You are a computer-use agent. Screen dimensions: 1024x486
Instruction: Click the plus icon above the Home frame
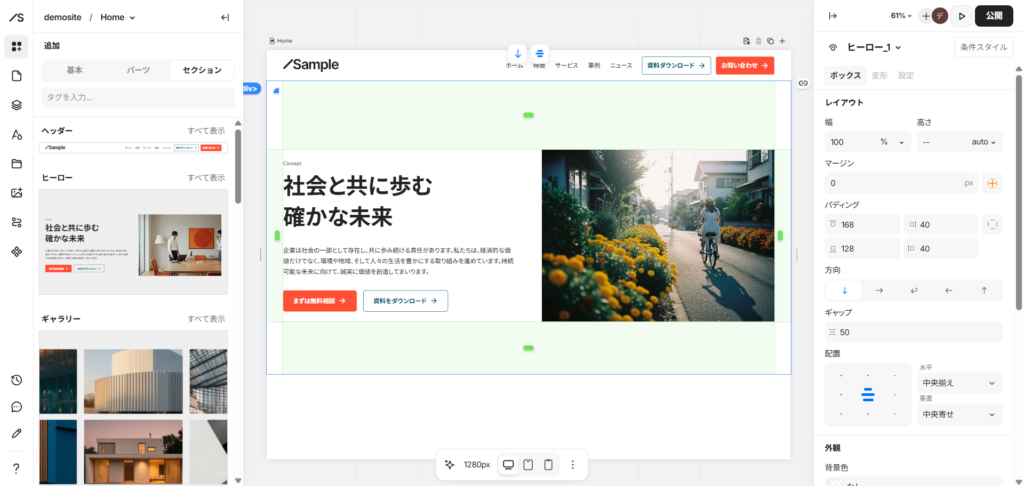click(782, 41)
